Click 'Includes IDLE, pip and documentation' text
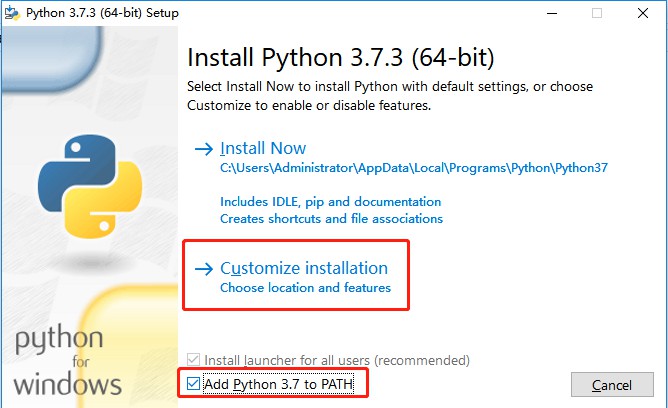 point(331,202)
